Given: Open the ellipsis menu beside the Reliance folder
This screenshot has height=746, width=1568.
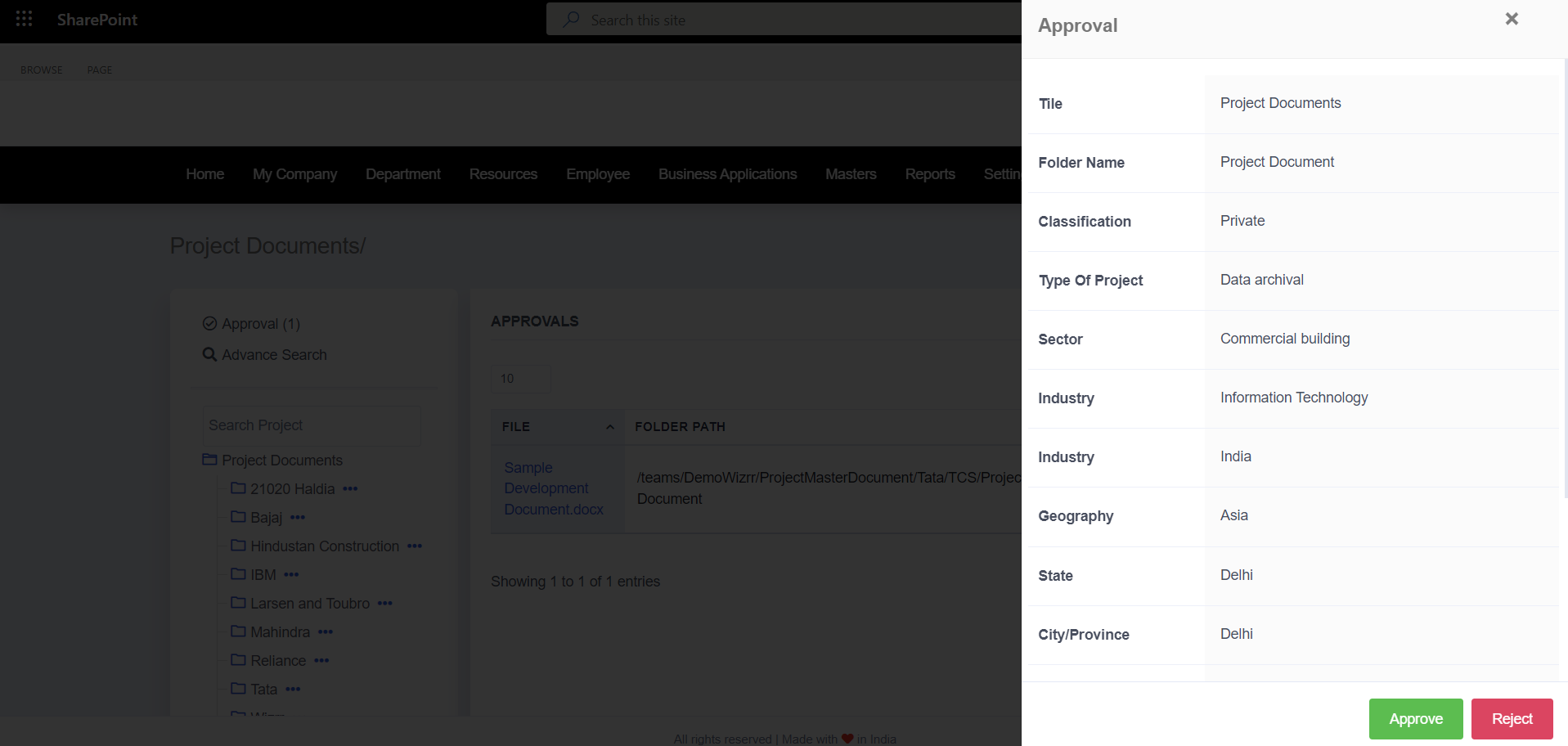Looking at the screenshot, I should [321, 660].
